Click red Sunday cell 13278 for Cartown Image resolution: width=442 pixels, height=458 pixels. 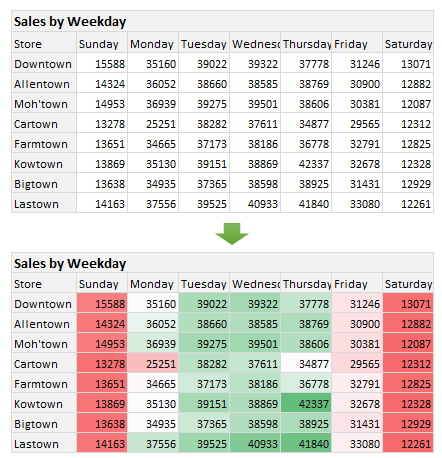pos(102,364)
